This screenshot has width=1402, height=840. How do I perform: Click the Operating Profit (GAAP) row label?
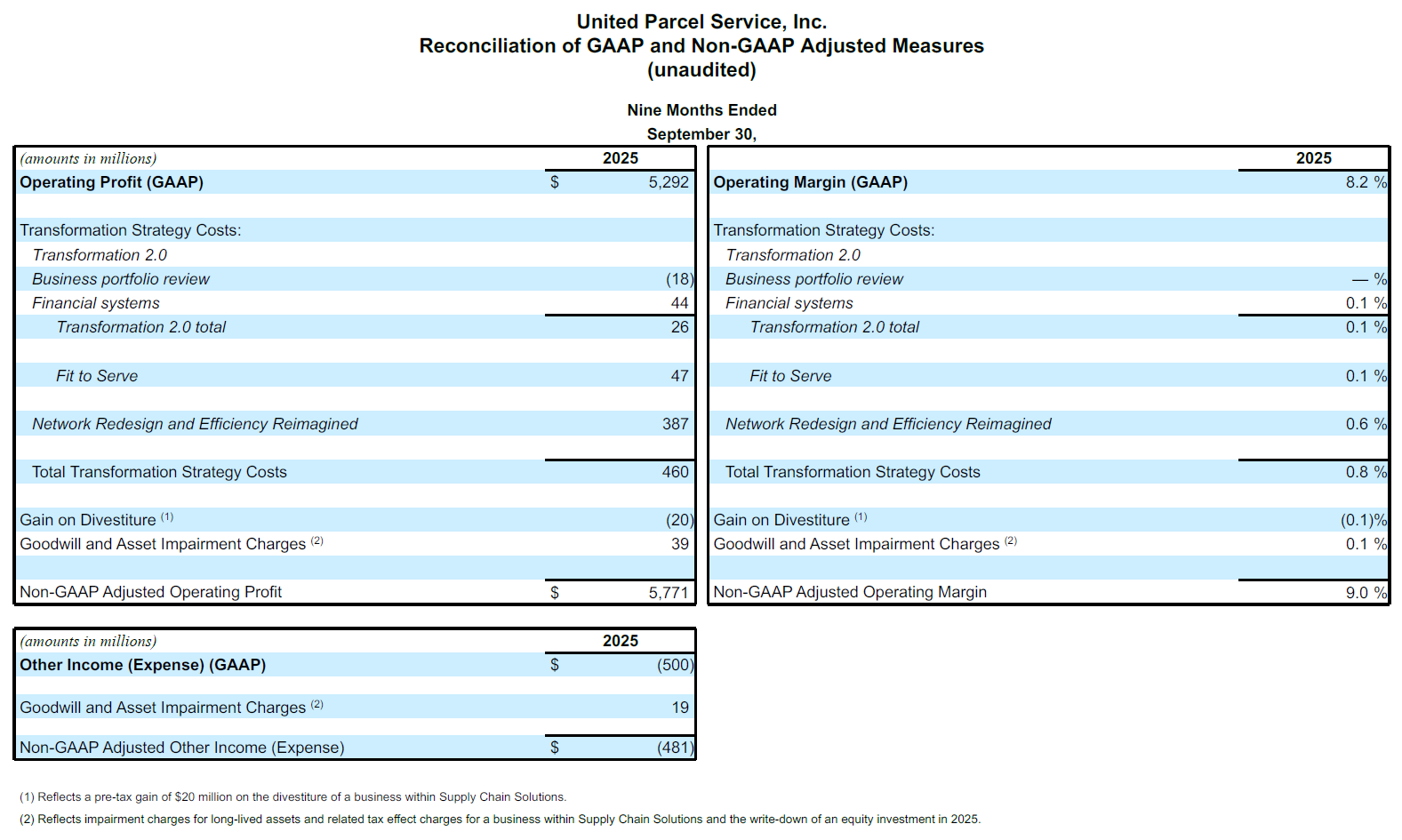pyautogui.click(x=111, y=182)
